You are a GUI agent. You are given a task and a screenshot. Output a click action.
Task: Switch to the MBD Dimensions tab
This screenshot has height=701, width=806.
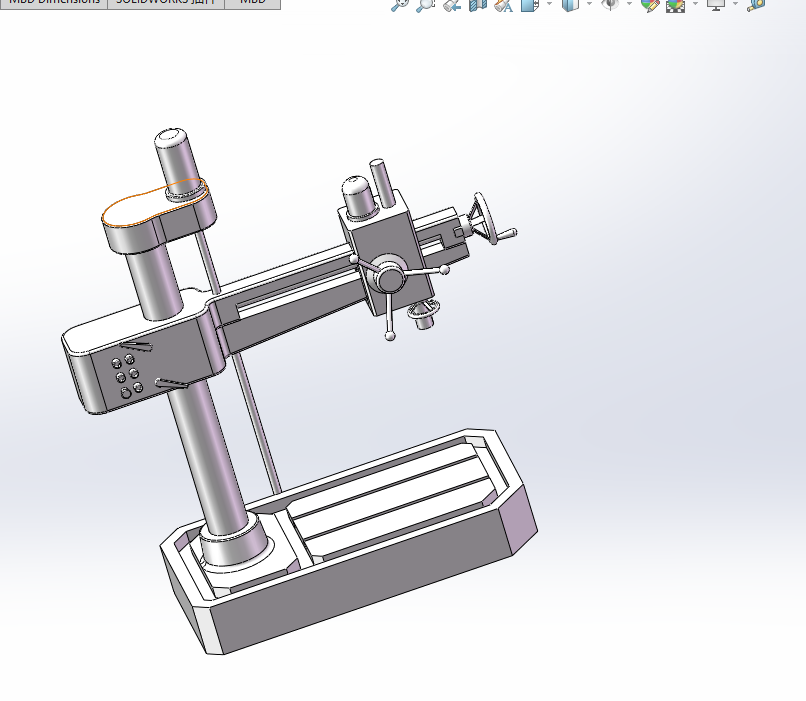tap(53, 3)
